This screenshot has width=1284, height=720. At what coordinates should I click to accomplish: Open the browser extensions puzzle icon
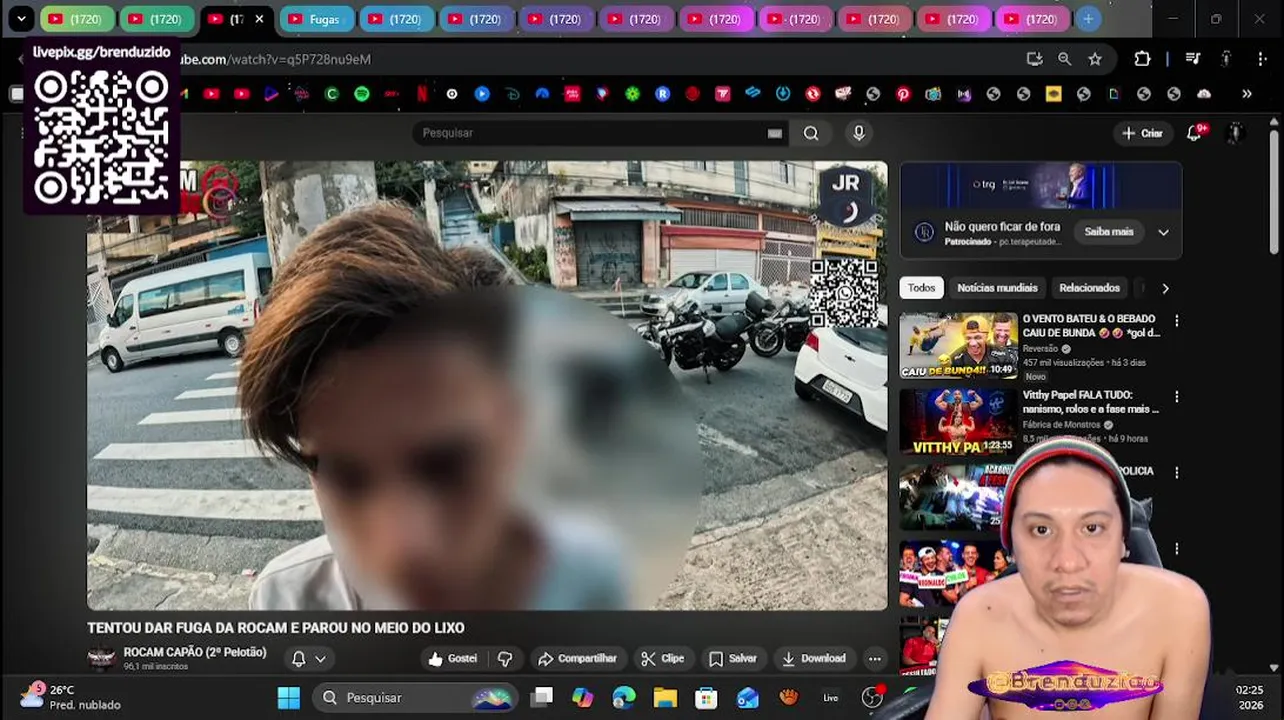click(x=1142, y=59)
